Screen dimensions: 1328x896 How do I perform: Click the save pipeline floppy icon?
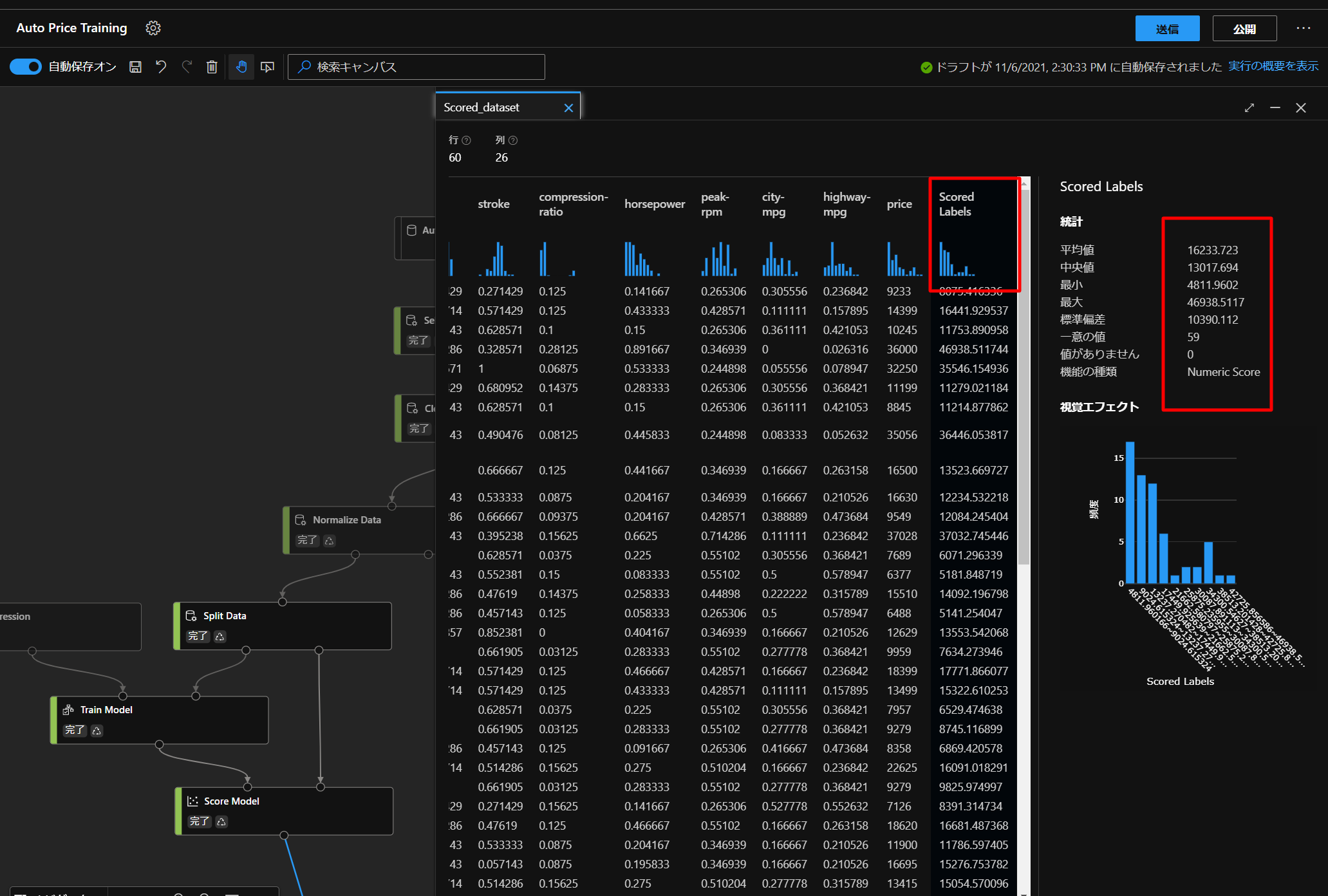(x=135, y=67)
